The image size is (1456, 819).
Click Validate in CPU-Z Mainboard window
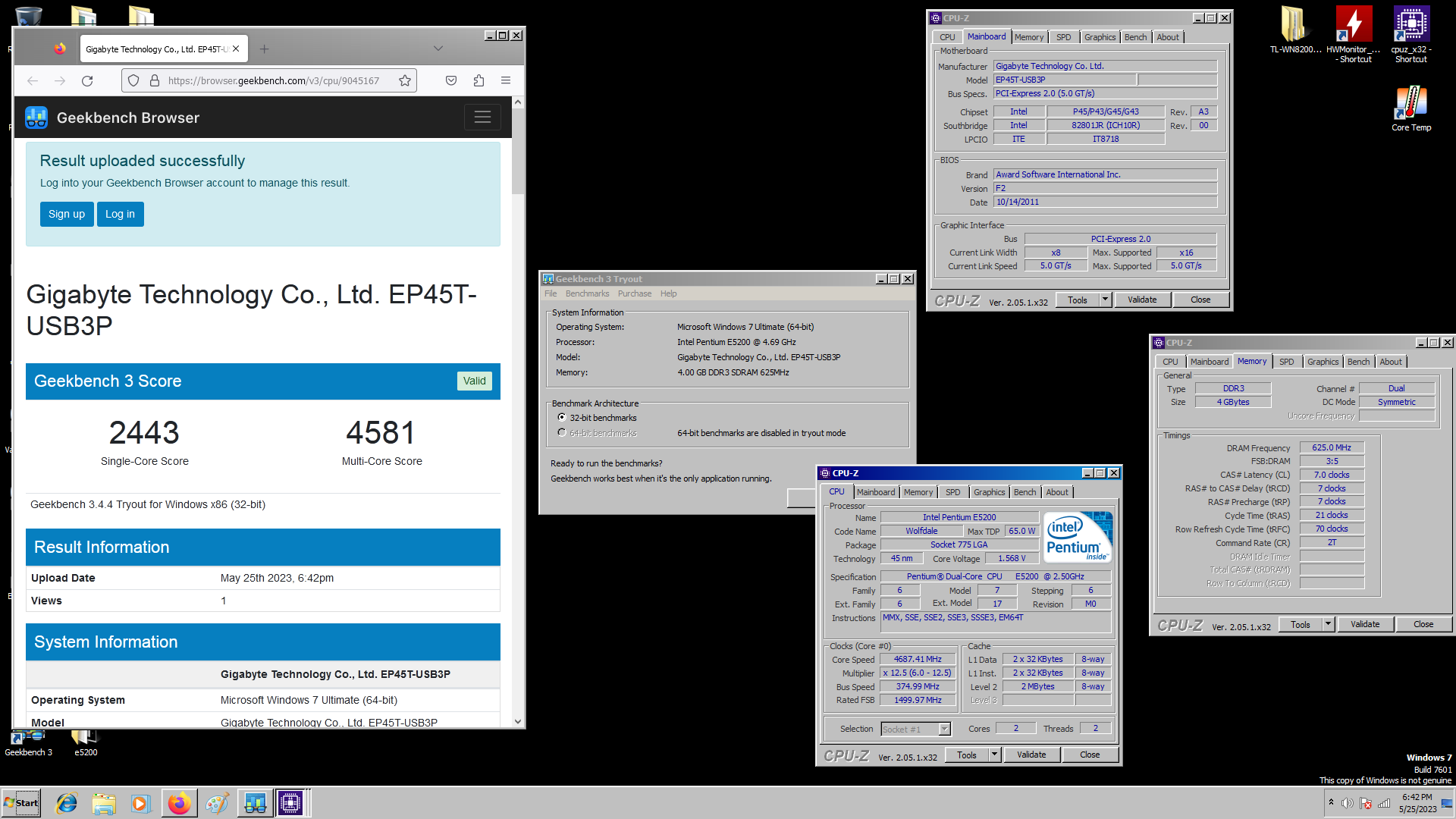click(x=1142, y=300)
